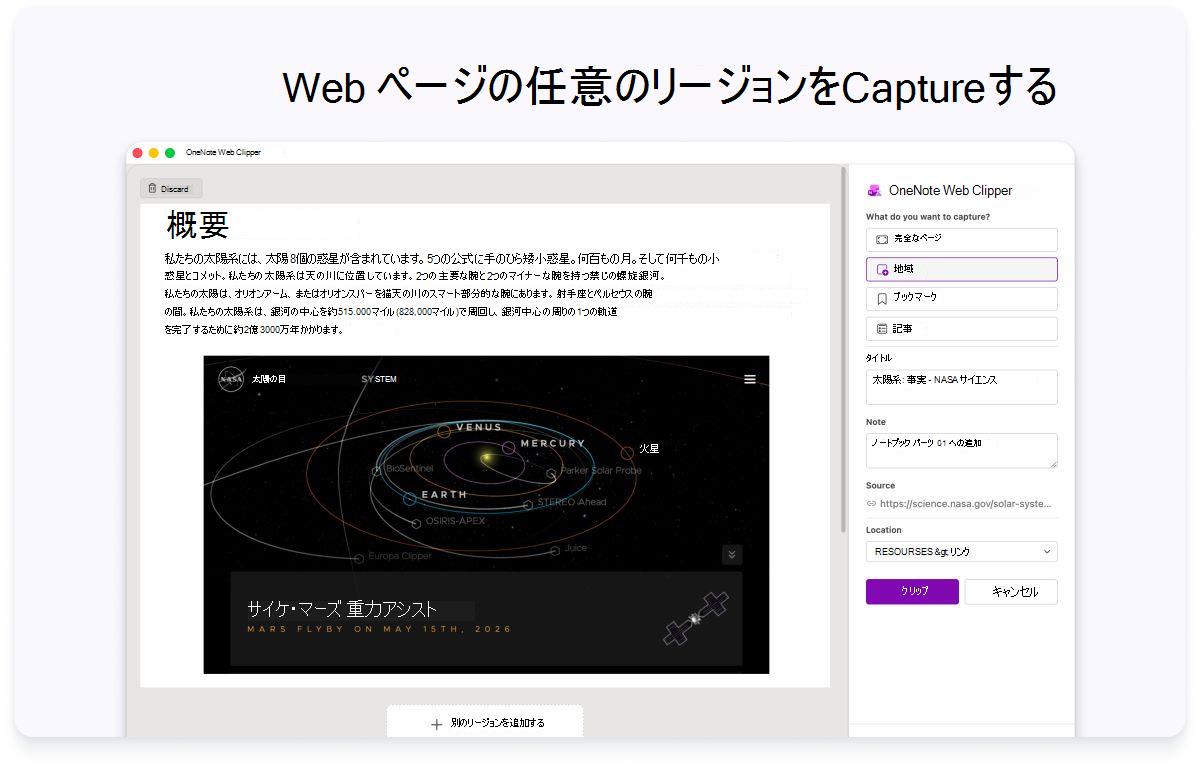Open the science.nasa.gov source link
Image resolution: width=1200 pixels, height=770 pixels.
(966, 504)
